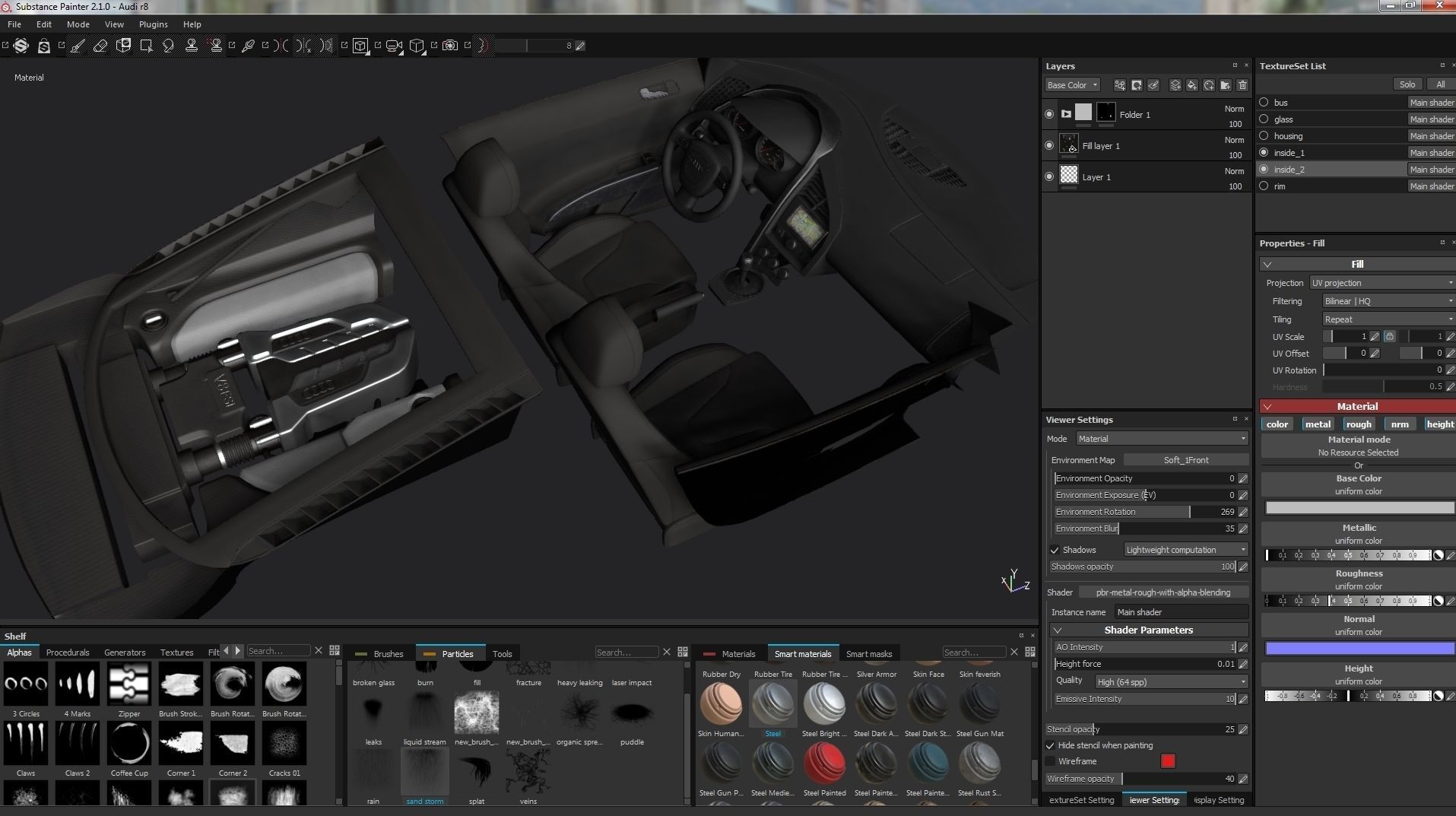The height and width of the screenshot is (816, 1456).
Task: Click the pbr-metal-rough-with-alpha-blending shader button
Action: tap(1163, 592)
